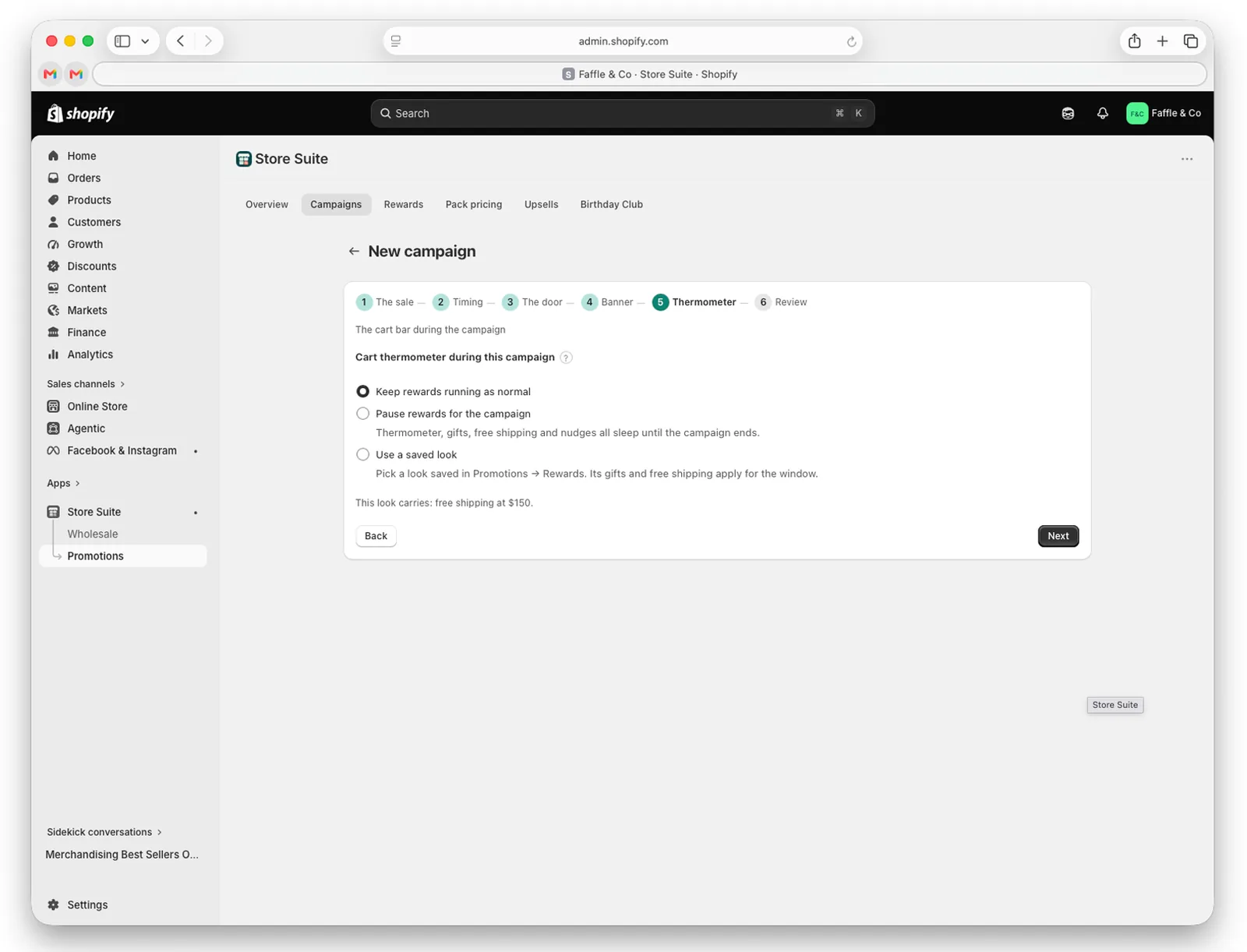Go to the Birthday Club tab
Image resolution: width=1247 pixels, height=952 pixels.
coord(612,205)
